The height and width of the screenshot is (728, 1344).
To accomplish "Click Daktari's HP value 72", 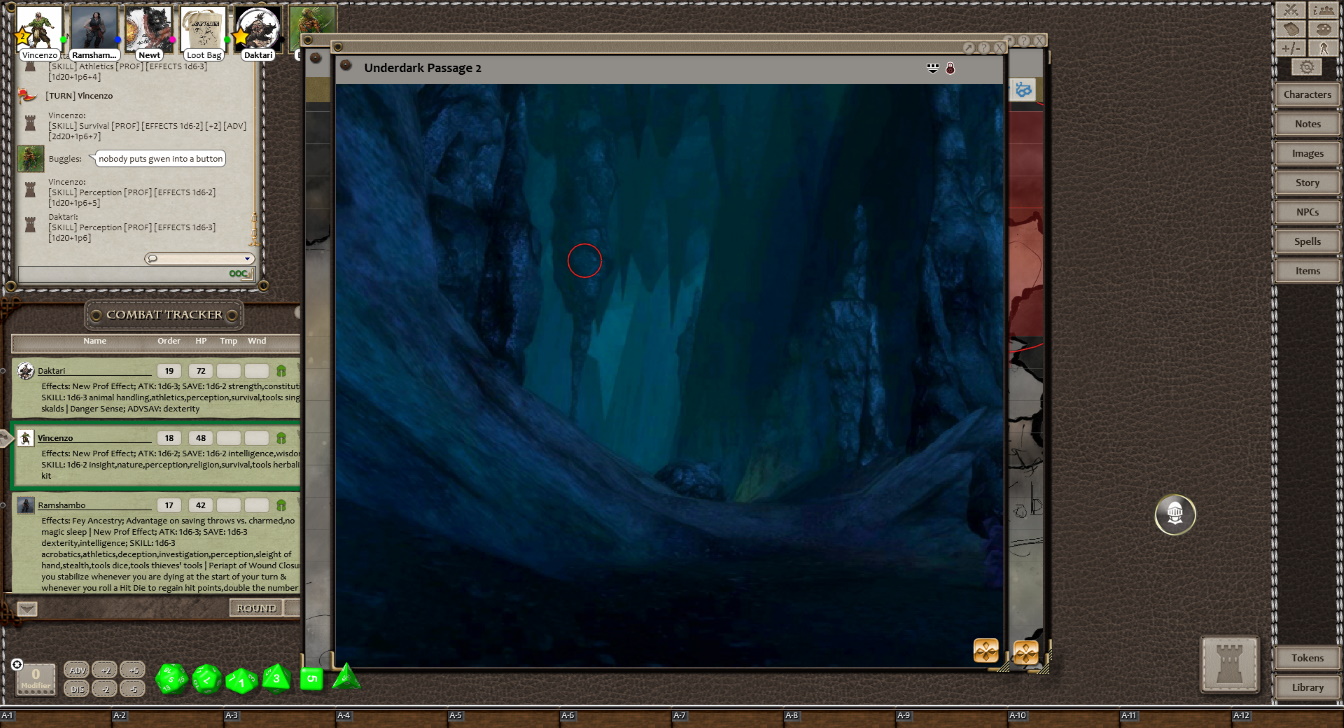I will (201, 371).
